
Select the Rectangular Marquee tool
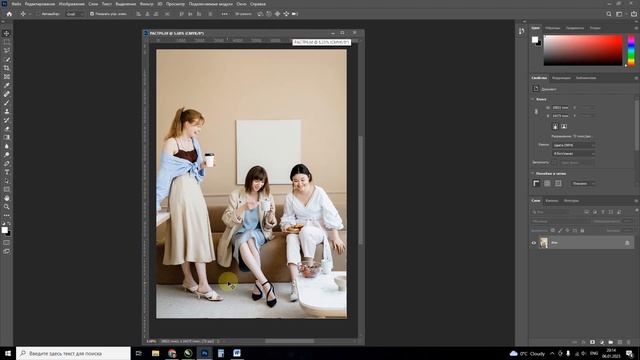(x=7, y=42)
